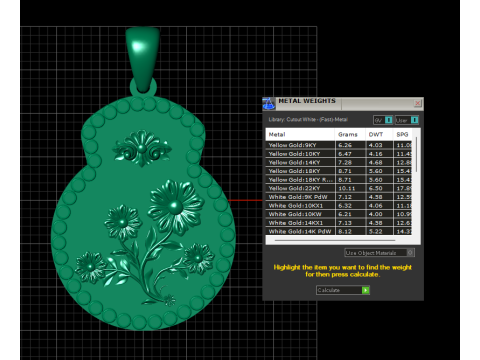Click the 7.28 grams value
480x360 pixels.
pos(345,162)
